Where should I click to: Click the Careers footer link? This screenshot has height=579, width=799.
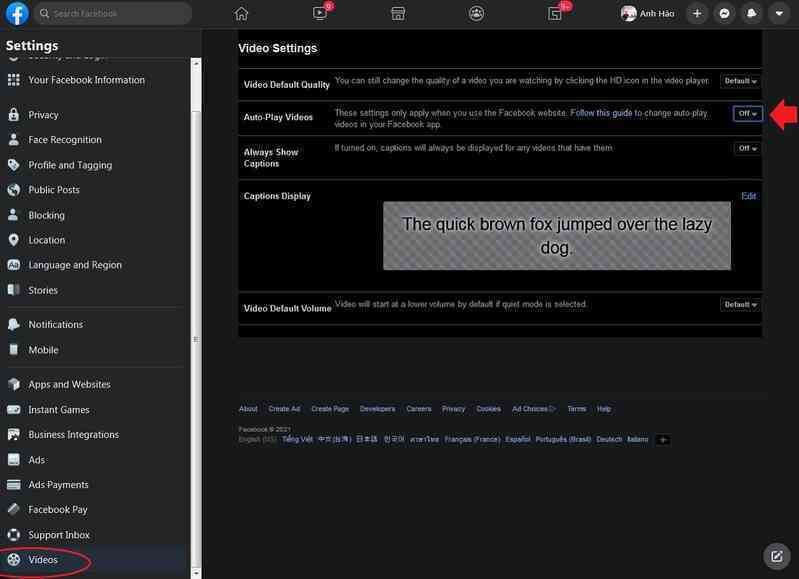click(x=419, y=409)
